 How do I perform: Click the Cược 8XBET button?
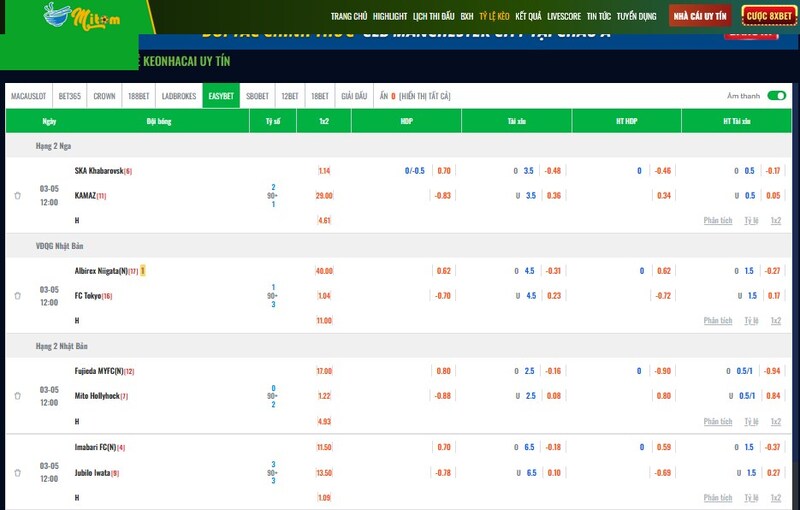point(769,16)
